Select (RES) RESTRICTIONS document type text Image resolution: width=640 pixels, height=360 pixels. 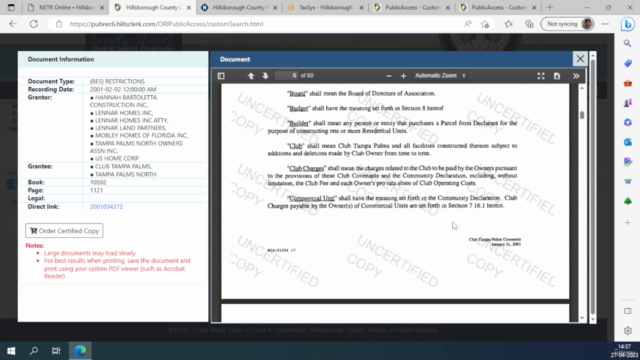tap(117, 81)
